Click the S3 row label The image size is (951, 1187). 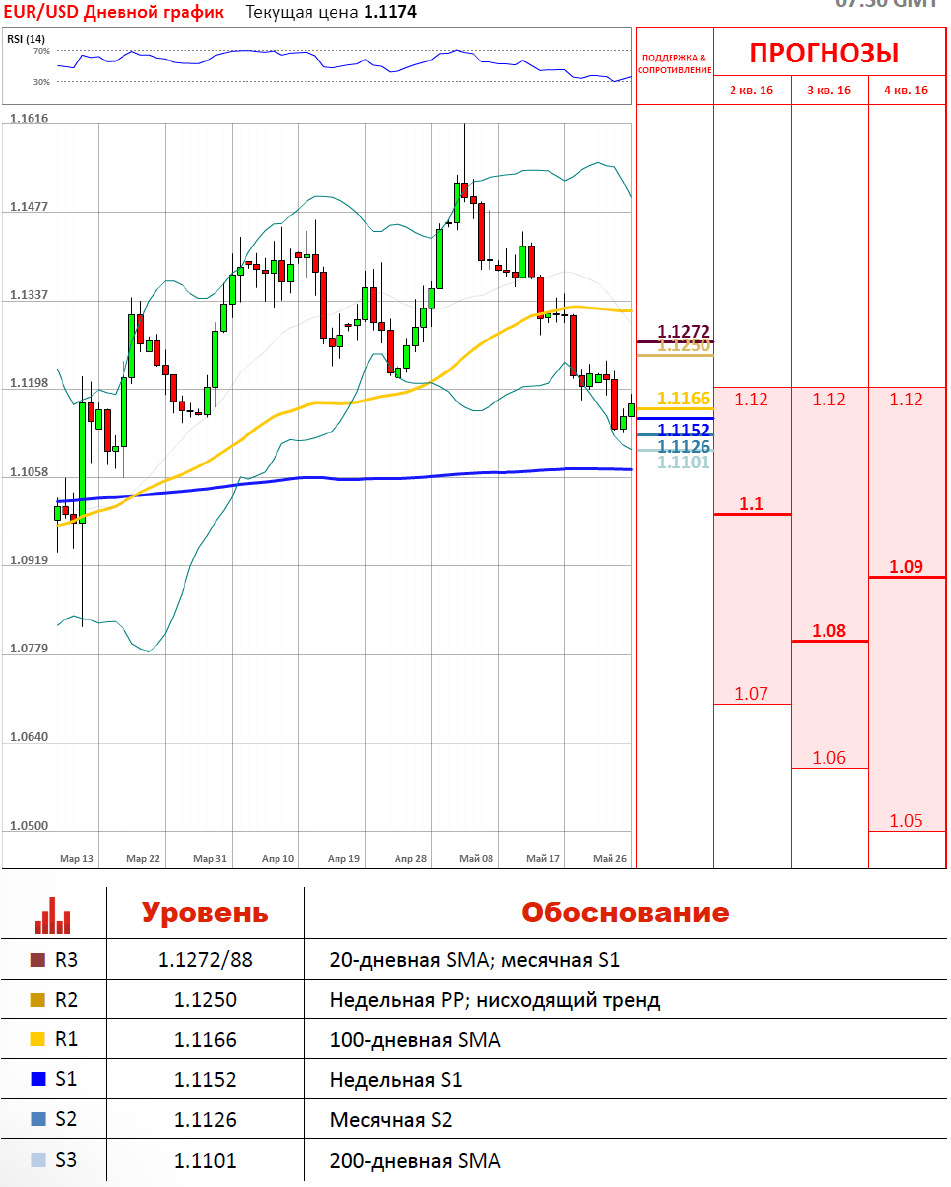67,1160
